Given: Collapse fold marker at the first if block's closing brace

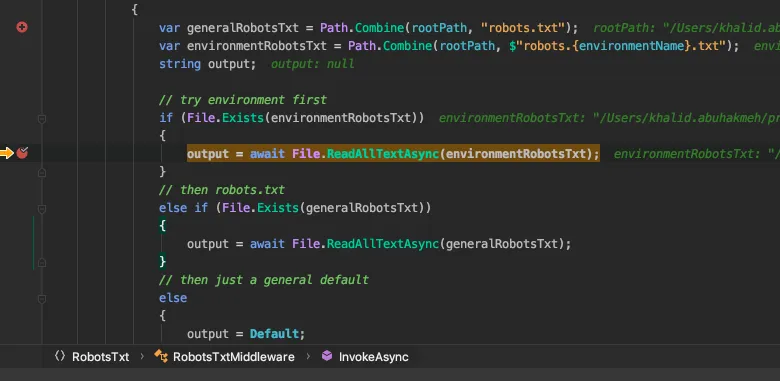Looking at the screenshot, I should coord(42,172).
